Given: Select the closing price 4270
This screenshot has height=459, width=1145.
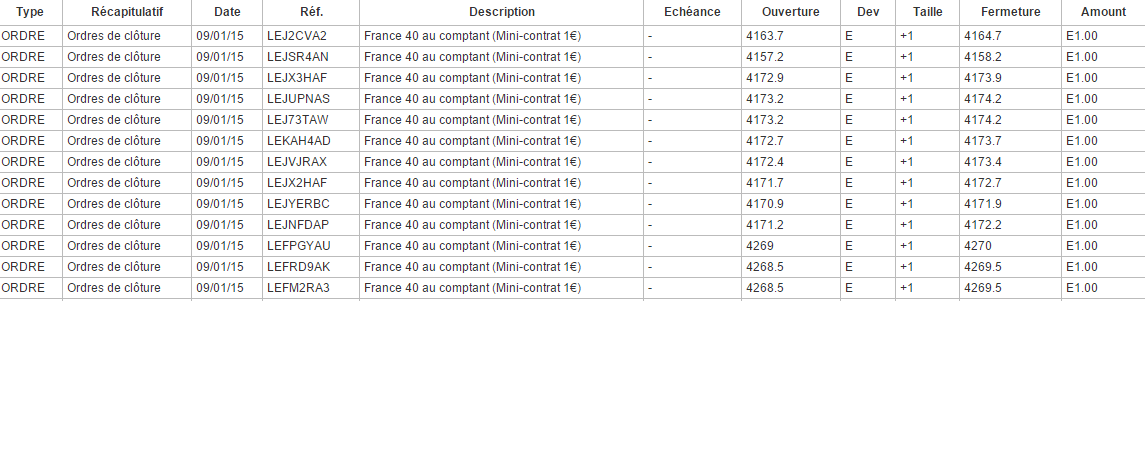Looking at the screenshot, I should click(x=978, y=246).
